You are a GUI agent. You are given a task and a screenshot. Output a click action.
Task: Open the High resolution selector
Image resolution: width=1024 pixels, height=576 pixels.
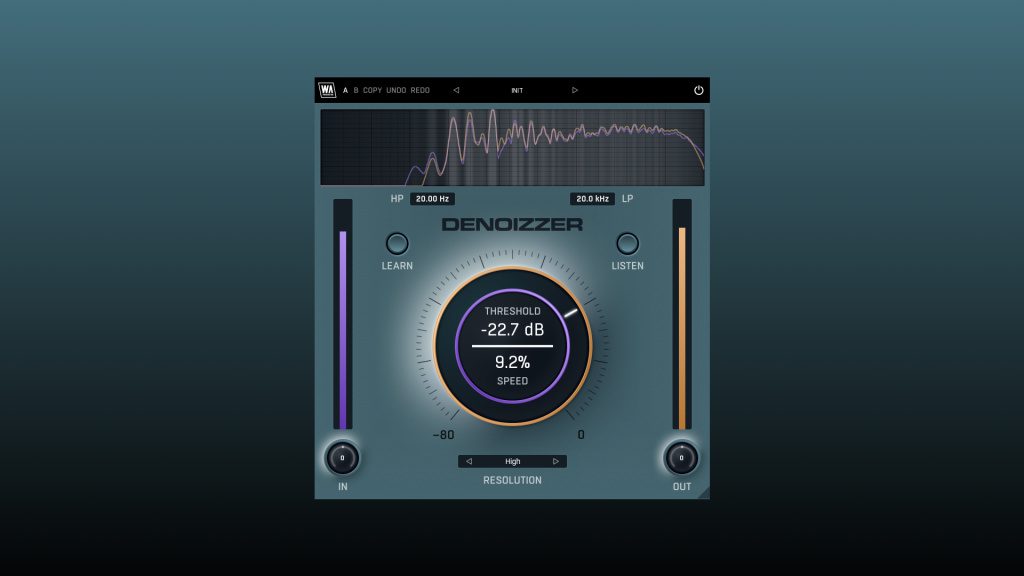(512, 461)
